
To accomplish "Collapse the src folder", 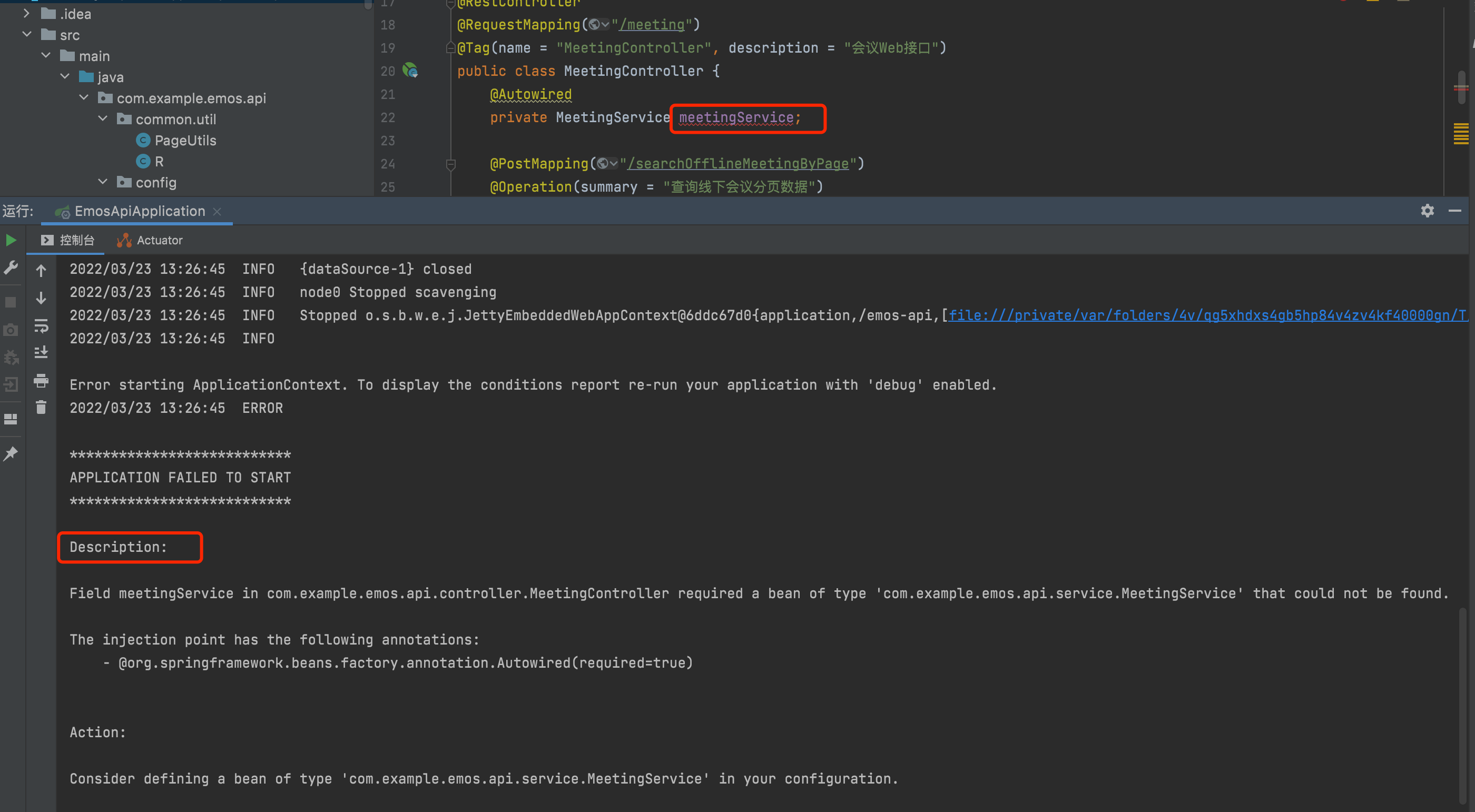I will 27,35.
